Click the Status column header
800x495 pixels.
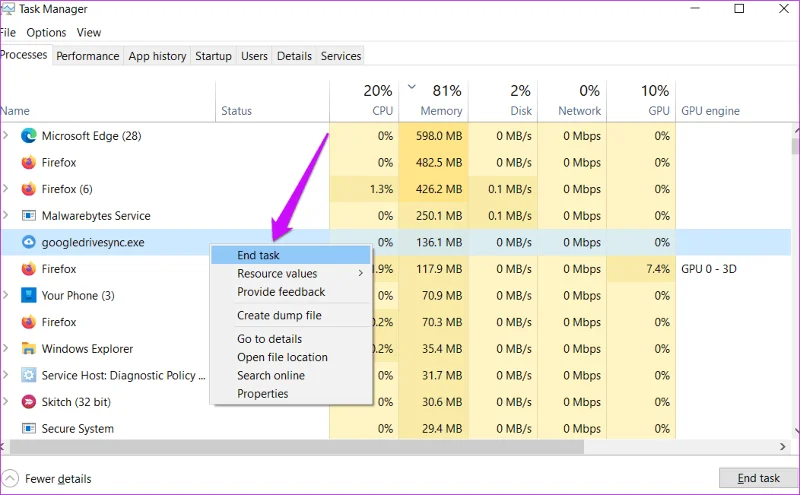point(236,111)
